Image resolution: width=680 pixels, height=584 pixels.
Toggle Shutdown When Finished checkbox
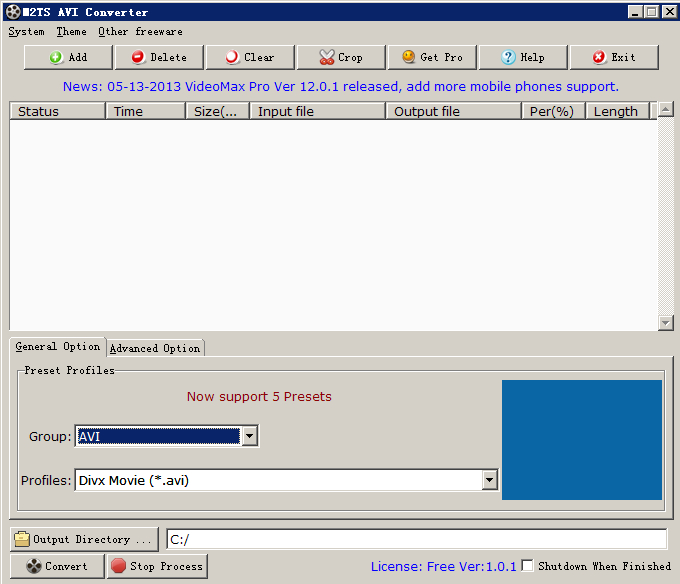click(x=527, y=565)
